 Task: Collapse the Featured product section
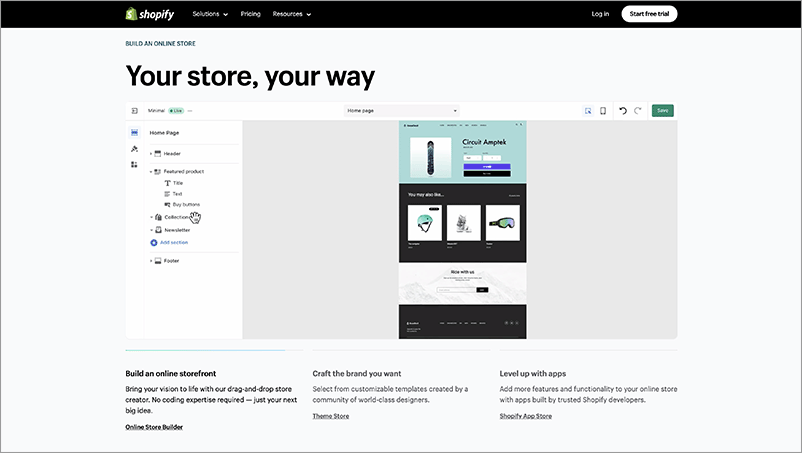pos(151,172)
